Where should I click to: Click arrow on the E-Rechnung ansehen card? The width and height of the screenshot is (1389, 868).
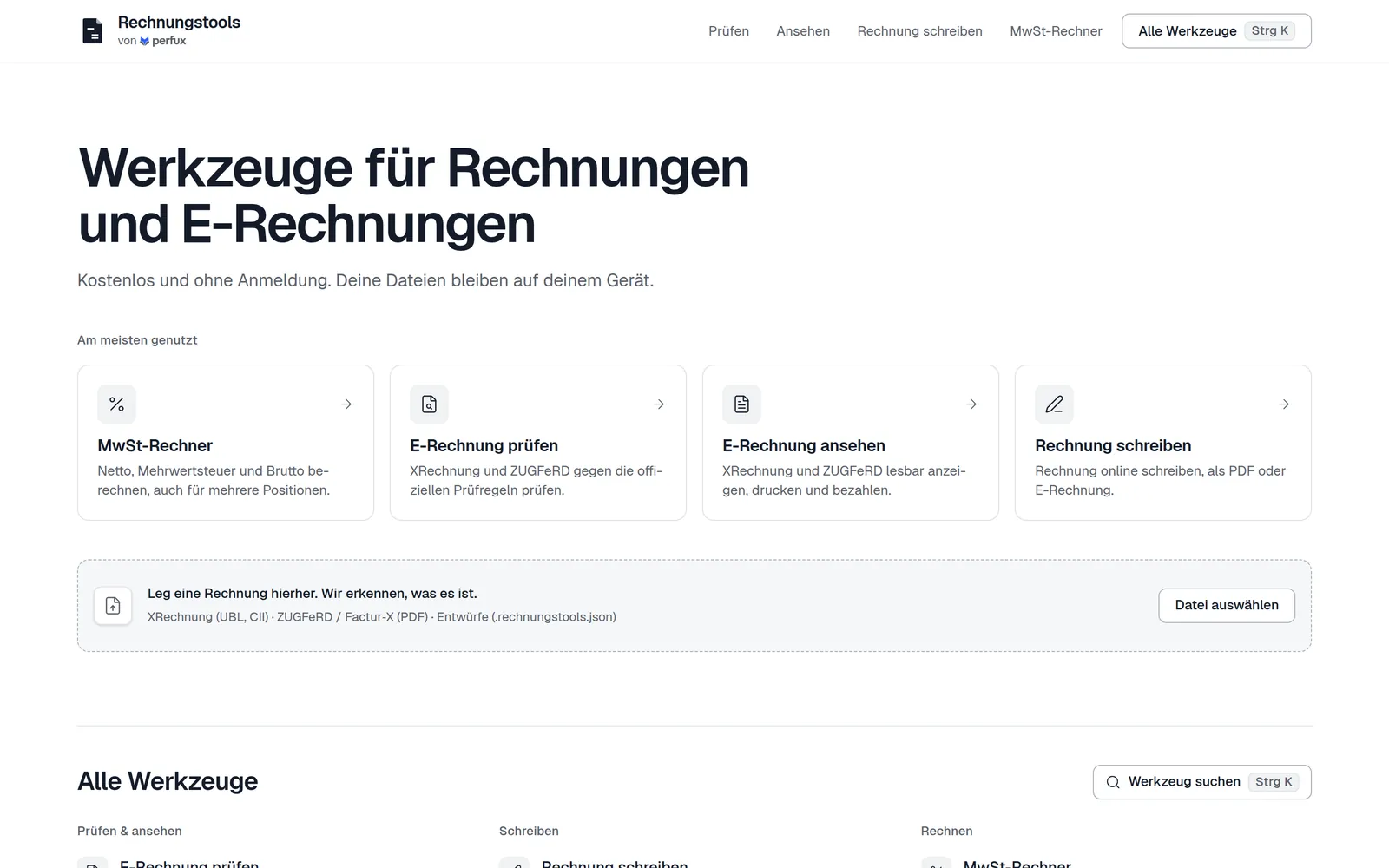point(971,404)
